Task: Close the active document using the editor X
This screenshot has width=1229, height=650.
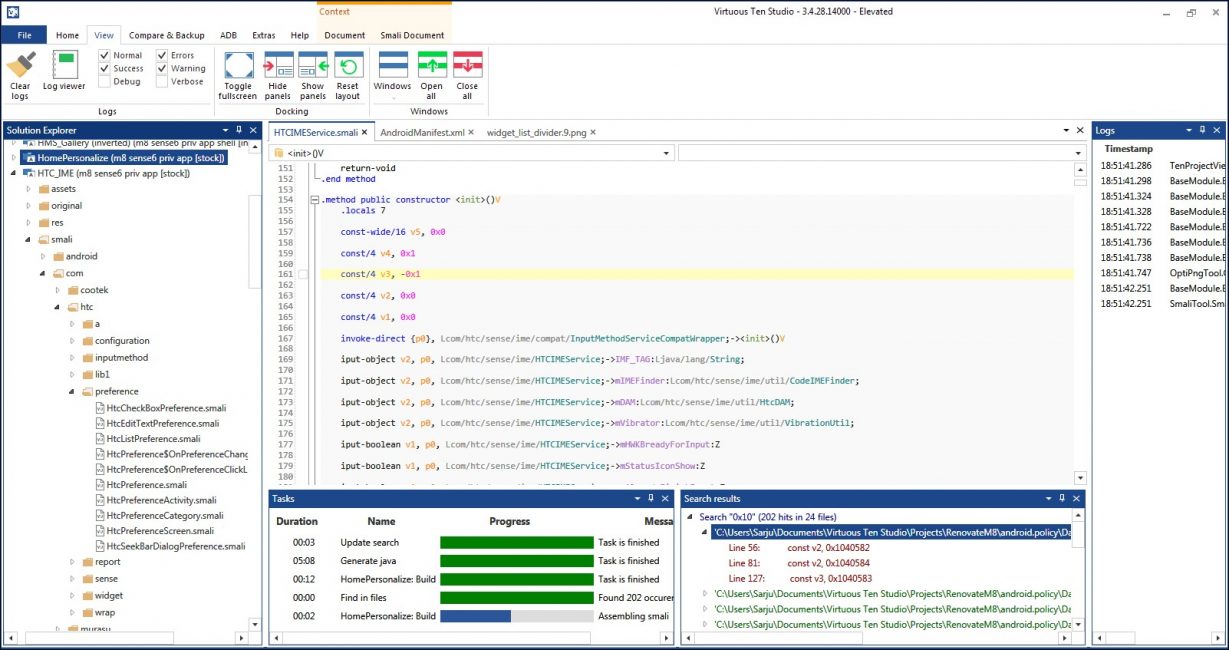Action: pos(1078,131)
